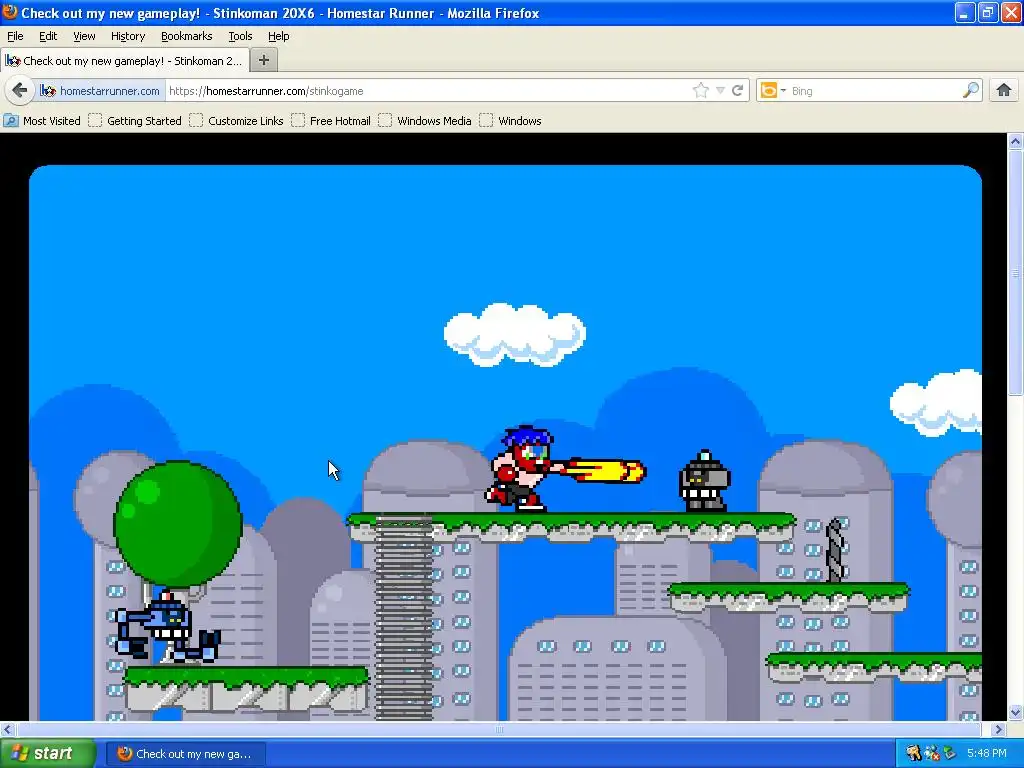Screen dimensions: 1024x768
Task: Open the Free Hotmail bookmark
Action: [331, 121]
